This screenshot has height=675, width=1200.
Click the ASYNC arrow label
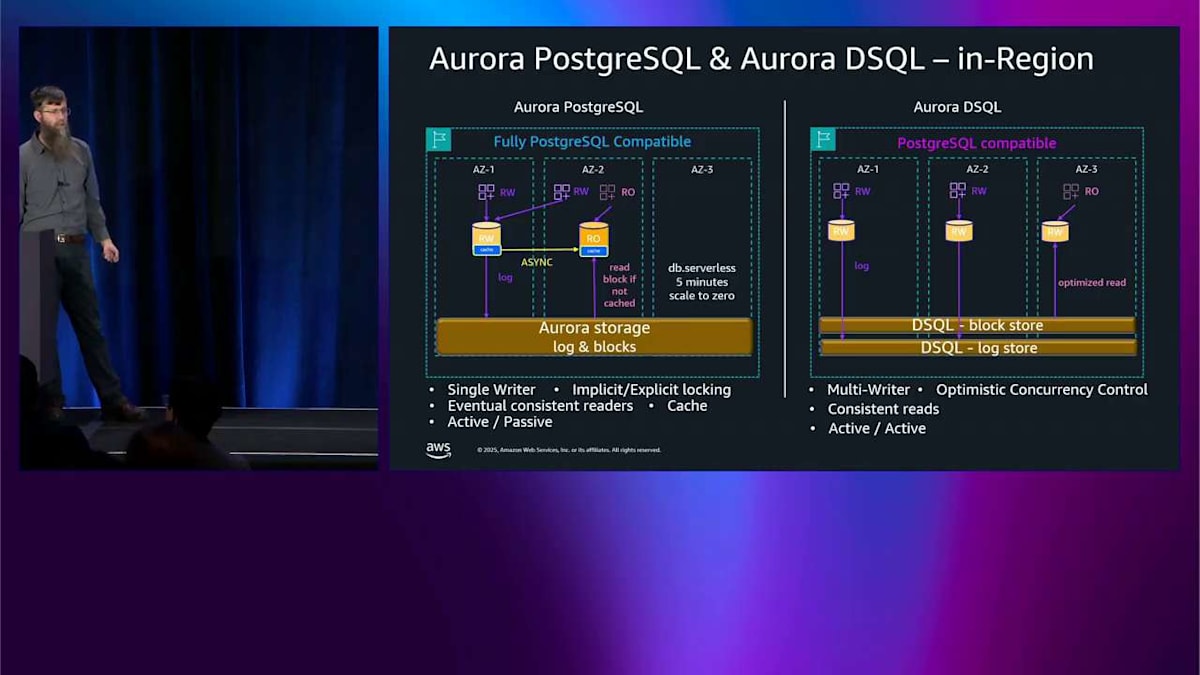[x=537, y=262]
